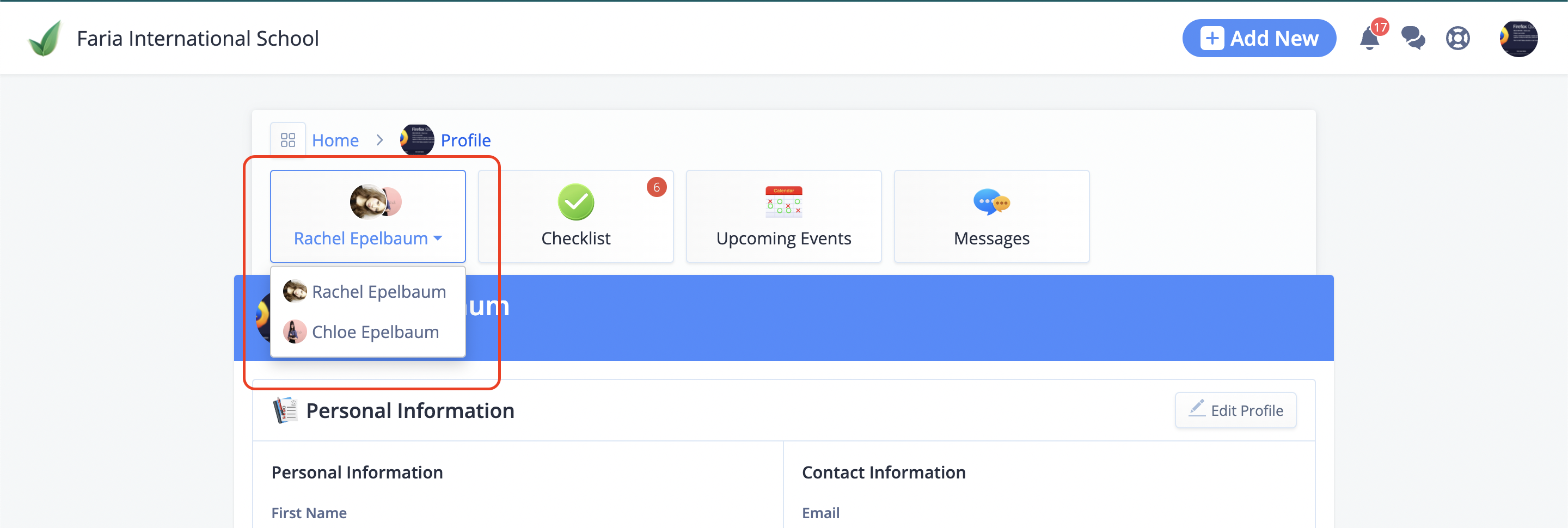Click the dashboard grid icon in breadcrumb
Viewport: 1568px width, 528px height.
coord(288,140)
